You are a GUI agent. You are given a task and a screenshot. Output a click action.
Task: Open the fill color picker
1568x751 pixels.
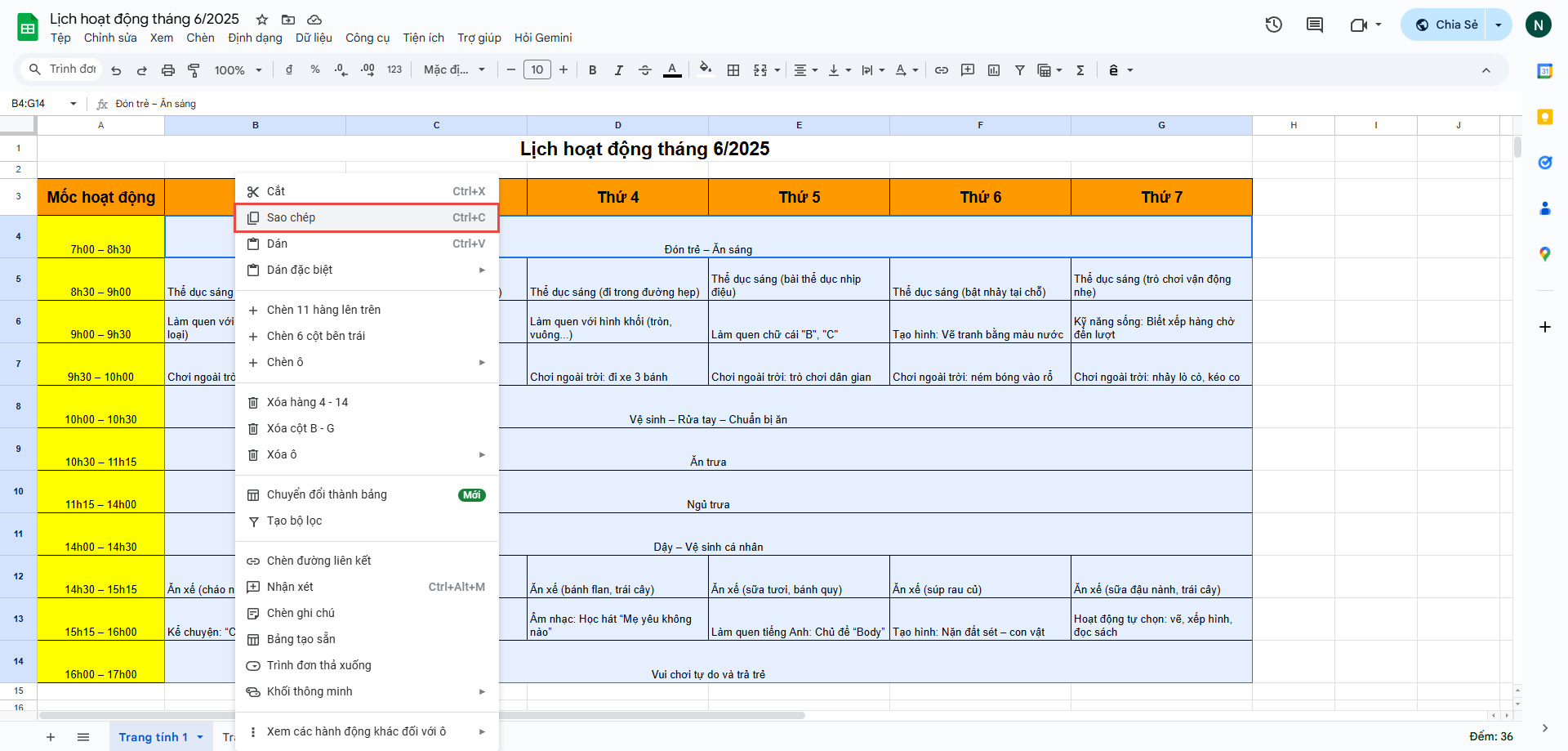706,69
